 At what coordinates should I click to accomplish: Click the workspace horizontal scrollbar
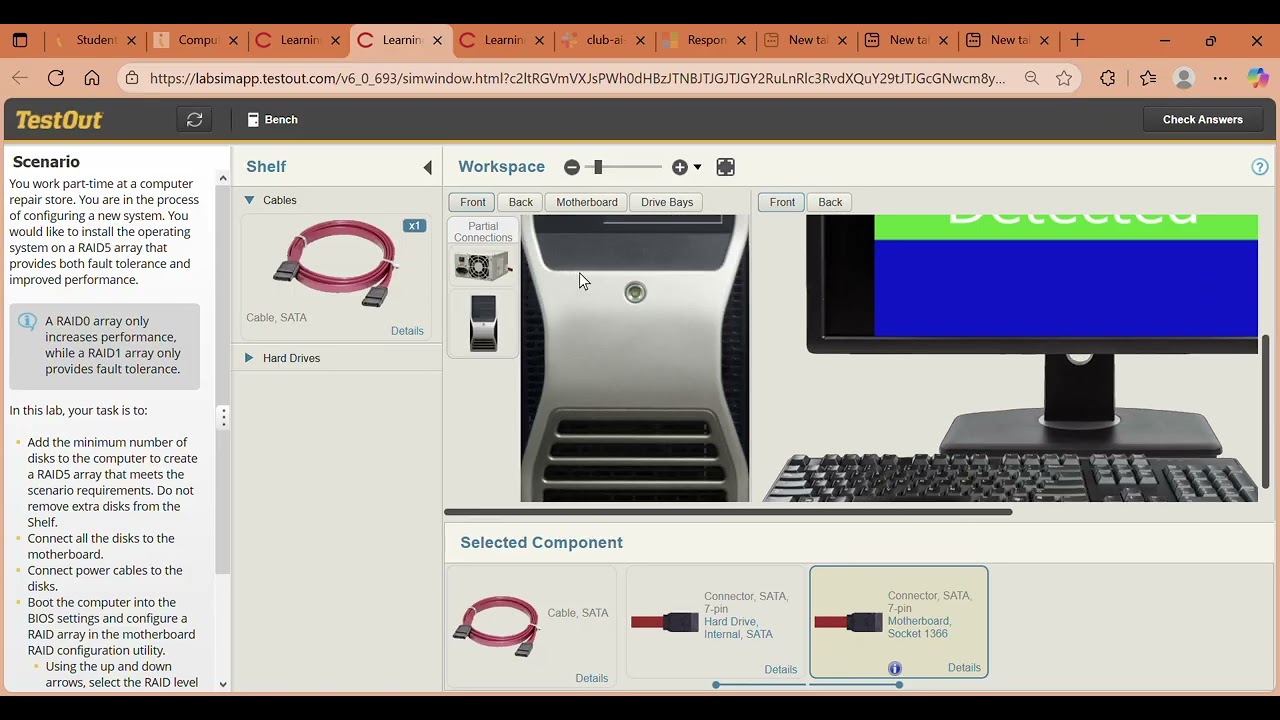[x=728, y=512]
